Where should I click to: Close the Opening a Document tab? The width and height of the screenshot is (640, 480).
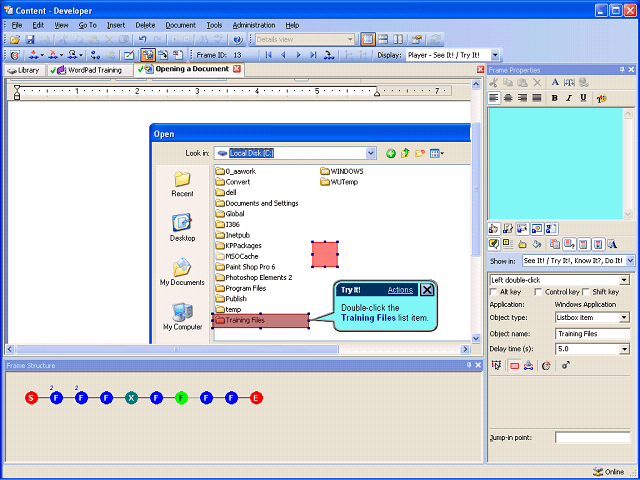tap(237, 69)
